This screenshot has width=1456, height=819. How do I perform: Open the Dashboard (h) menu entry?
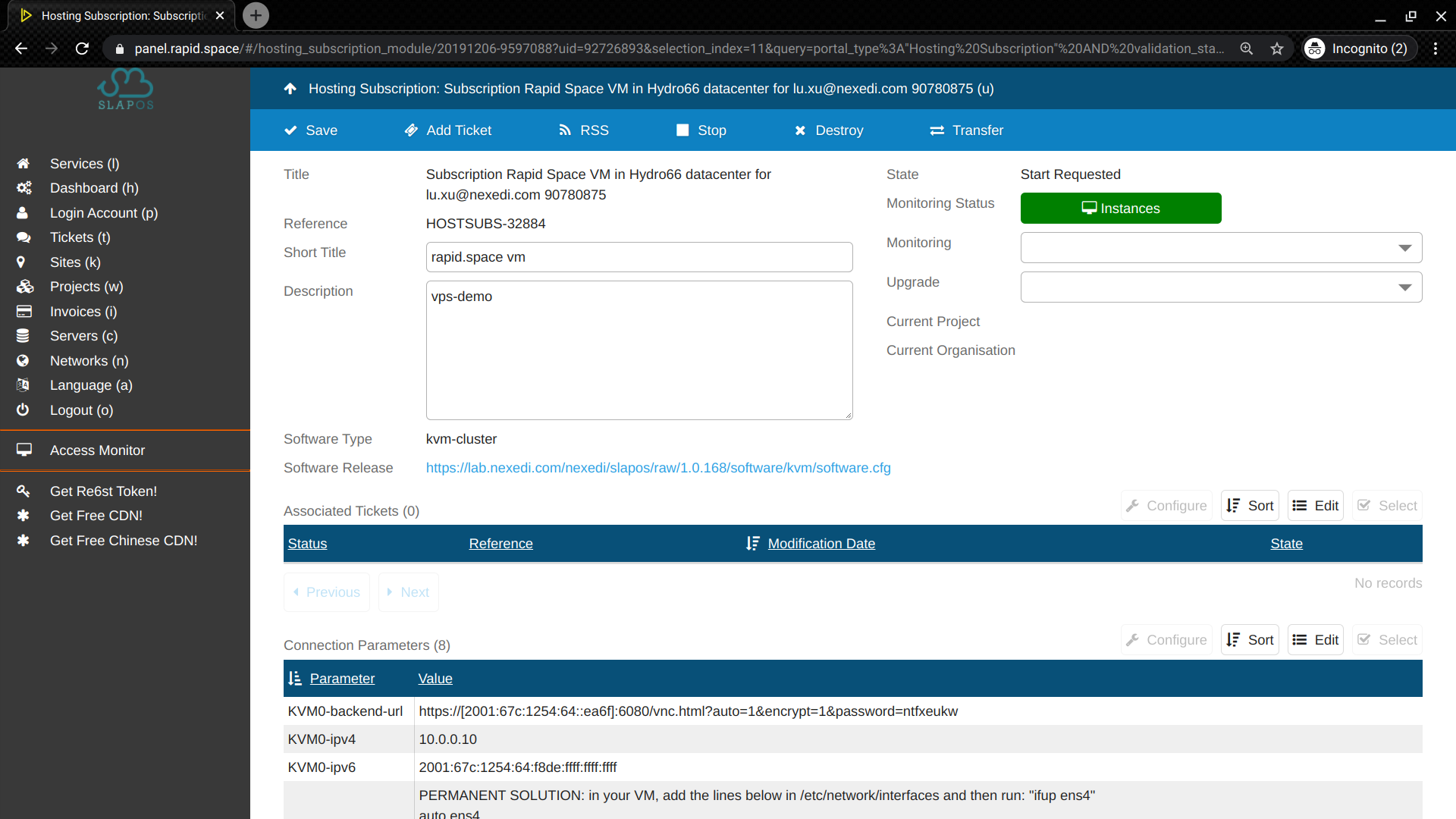tap(94, 188)
